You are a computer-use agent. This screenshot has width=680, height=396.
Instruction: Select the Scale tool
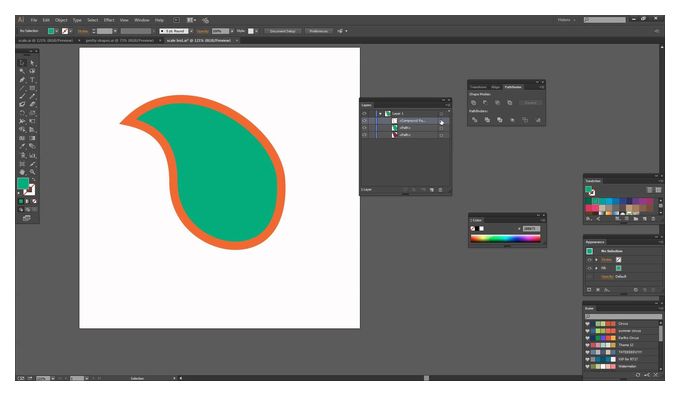coord(32,113)
